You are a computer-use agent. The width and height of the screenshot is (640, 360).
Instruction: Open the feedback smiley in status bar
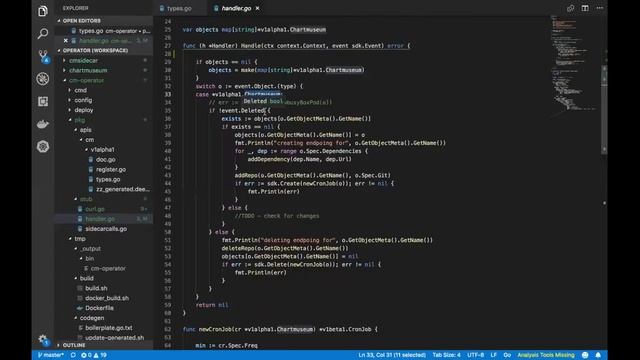(585, 355)
